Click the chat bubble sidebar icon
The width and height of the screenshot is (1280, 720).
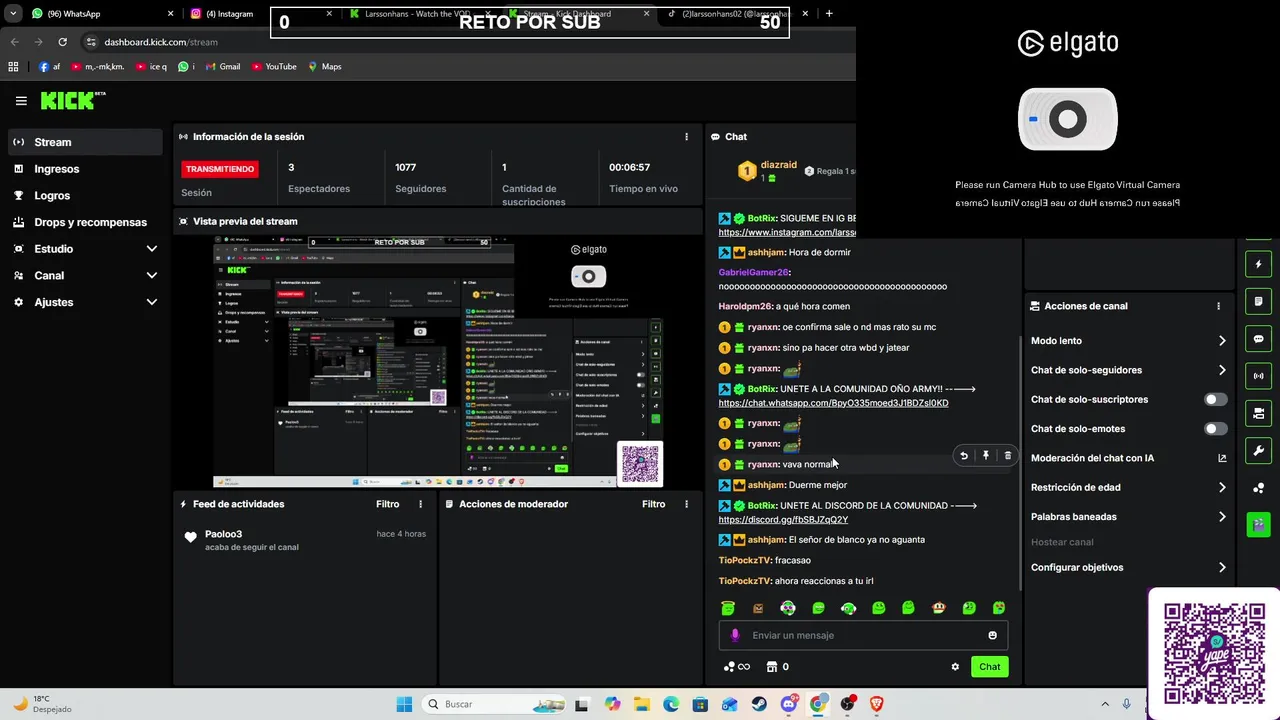pyautogui.click(x=1258, y=339)
